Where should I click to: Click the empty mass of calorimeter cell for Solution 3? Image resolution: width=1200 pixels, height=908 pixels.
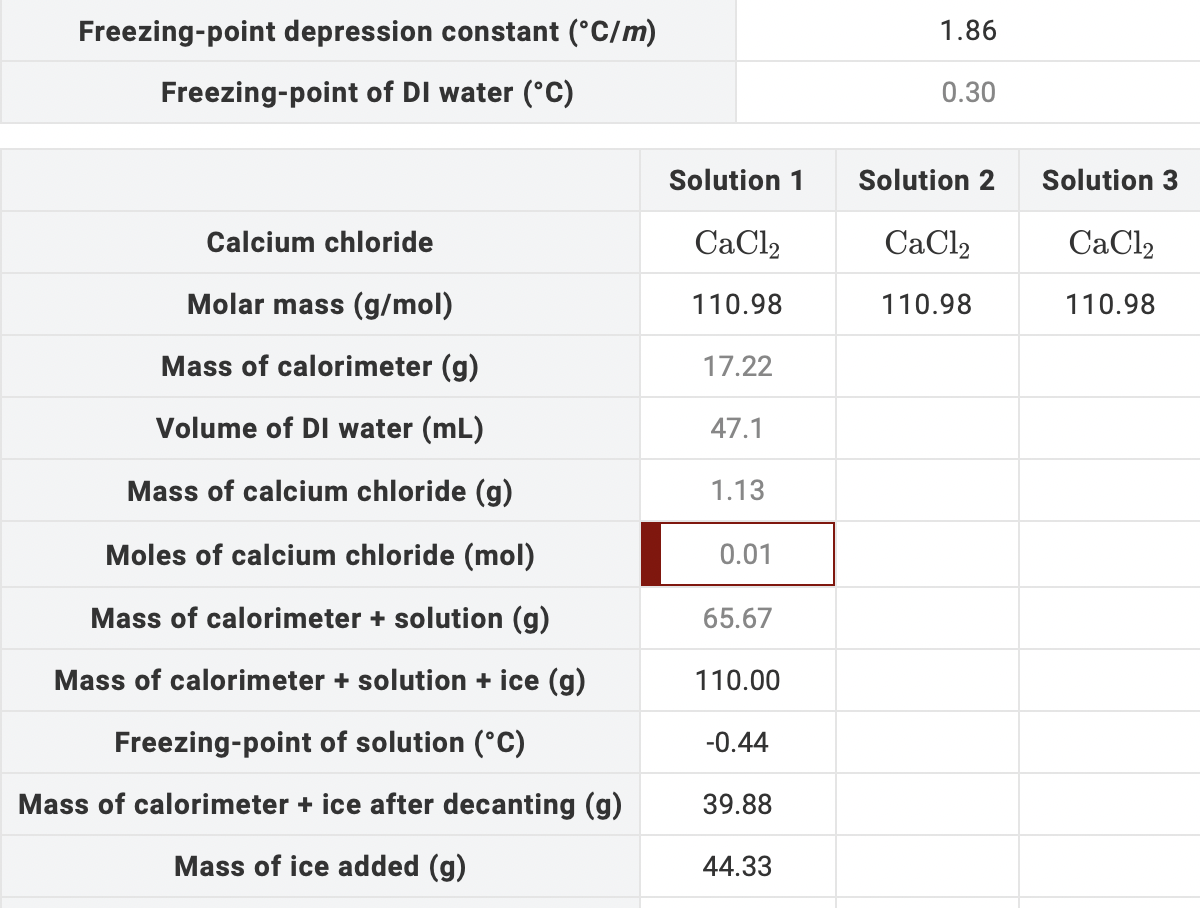[1110, 366]
